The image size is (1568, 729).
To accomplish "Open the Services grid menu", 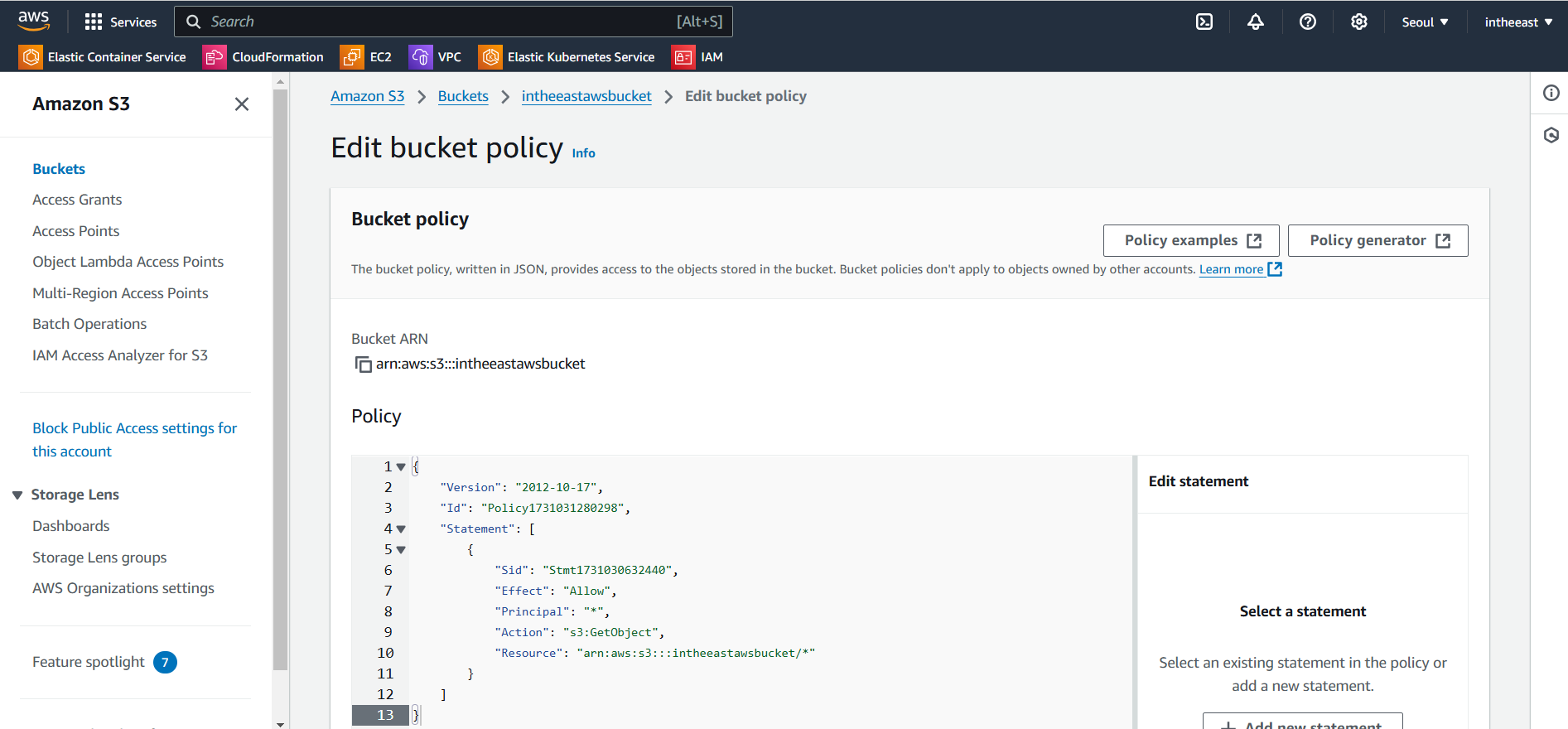I will point(121,22).
